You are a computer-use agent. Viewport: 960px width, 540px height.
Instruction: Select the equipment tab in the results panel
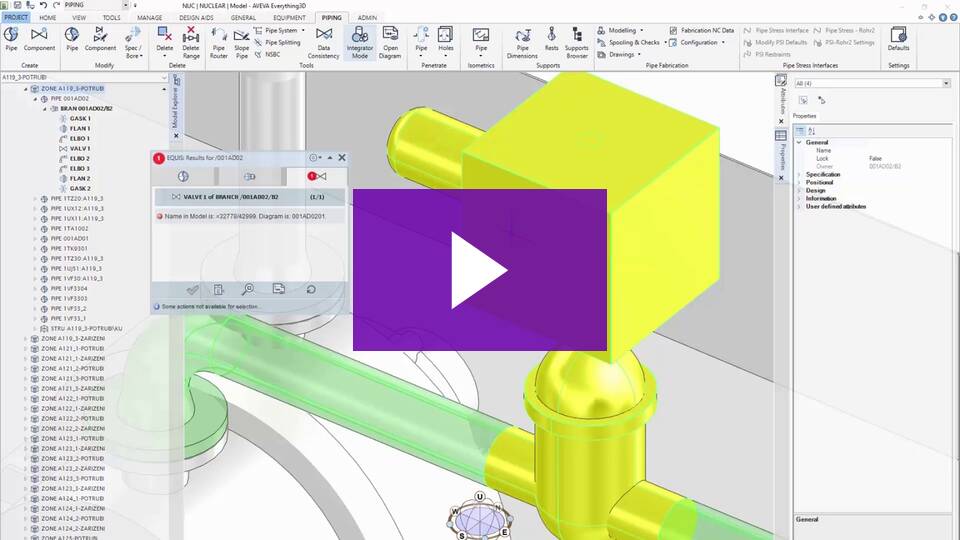click(249, 176)
